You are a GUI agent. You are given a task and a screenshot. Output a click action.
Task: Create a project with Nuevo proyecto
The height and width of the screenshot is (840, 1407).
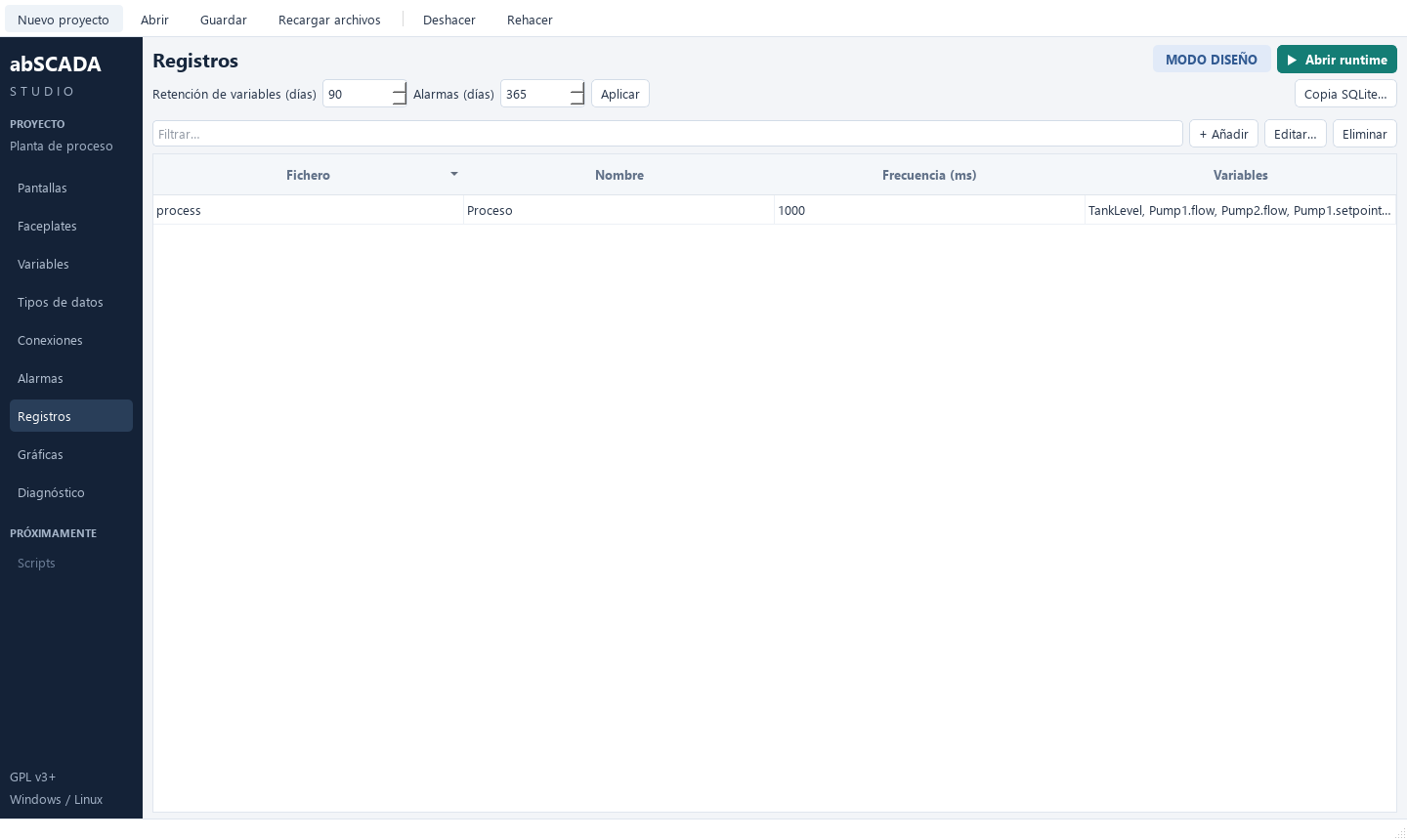[x=64, y=20]
